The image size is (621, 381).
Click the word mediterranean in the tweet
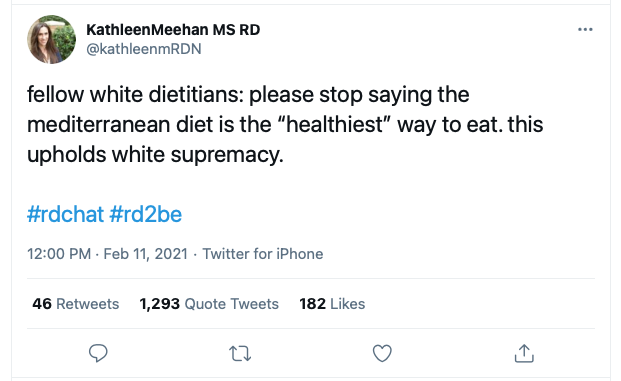99,124
